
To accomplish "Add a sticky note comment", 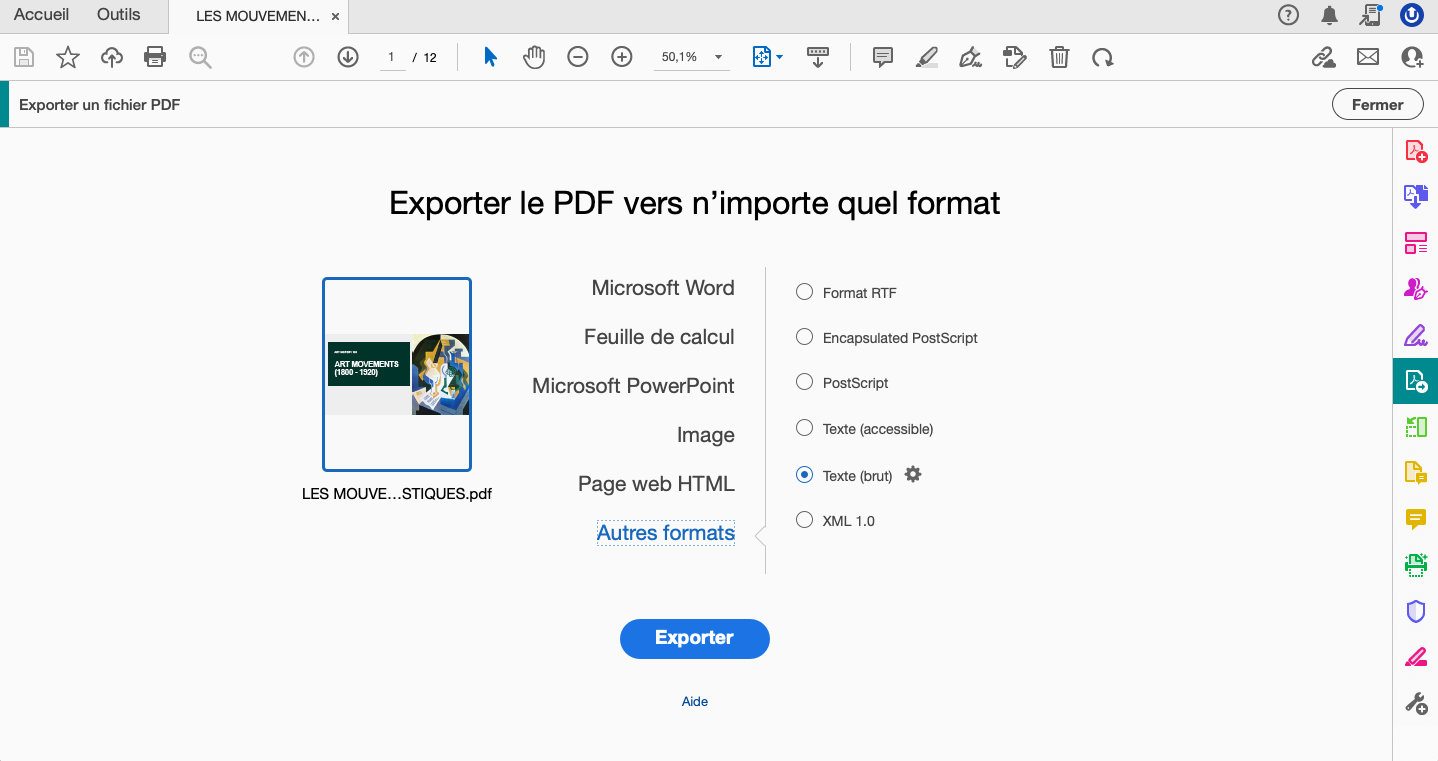I will pos(882,57).
